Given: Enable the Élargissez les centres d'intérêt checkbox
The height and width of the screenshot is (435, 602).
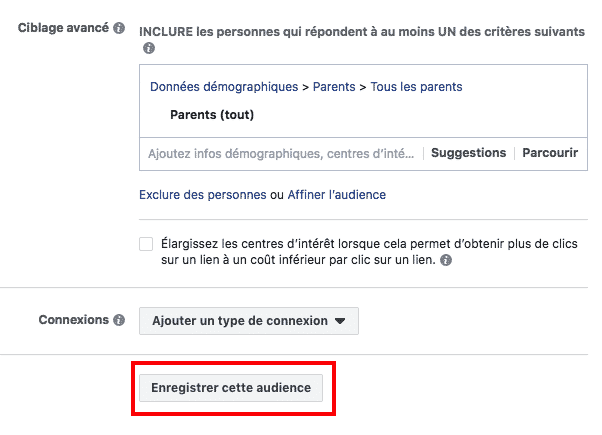Looking at the screenshot, I should coord(147,244).
